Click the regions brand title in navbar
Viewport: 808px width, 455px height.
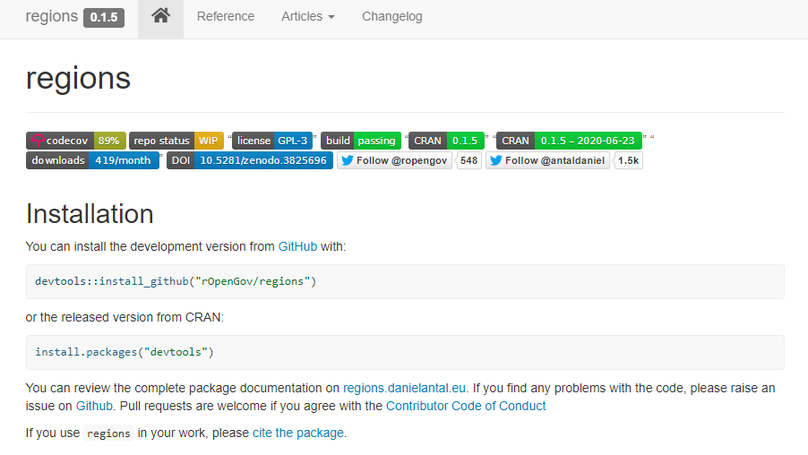[x=51, y=17]
